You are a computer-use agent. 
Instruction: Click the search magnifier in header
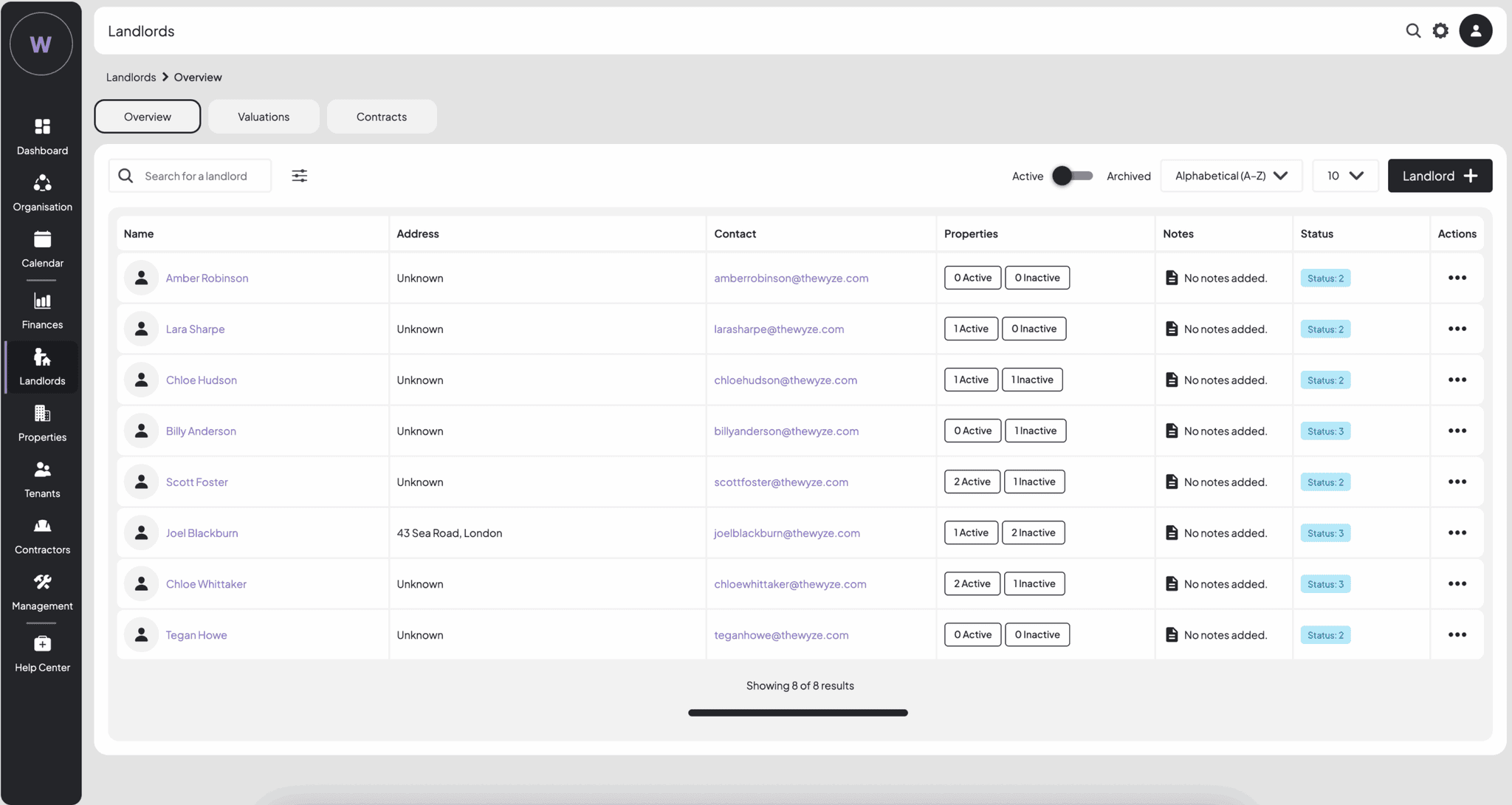1412,30
